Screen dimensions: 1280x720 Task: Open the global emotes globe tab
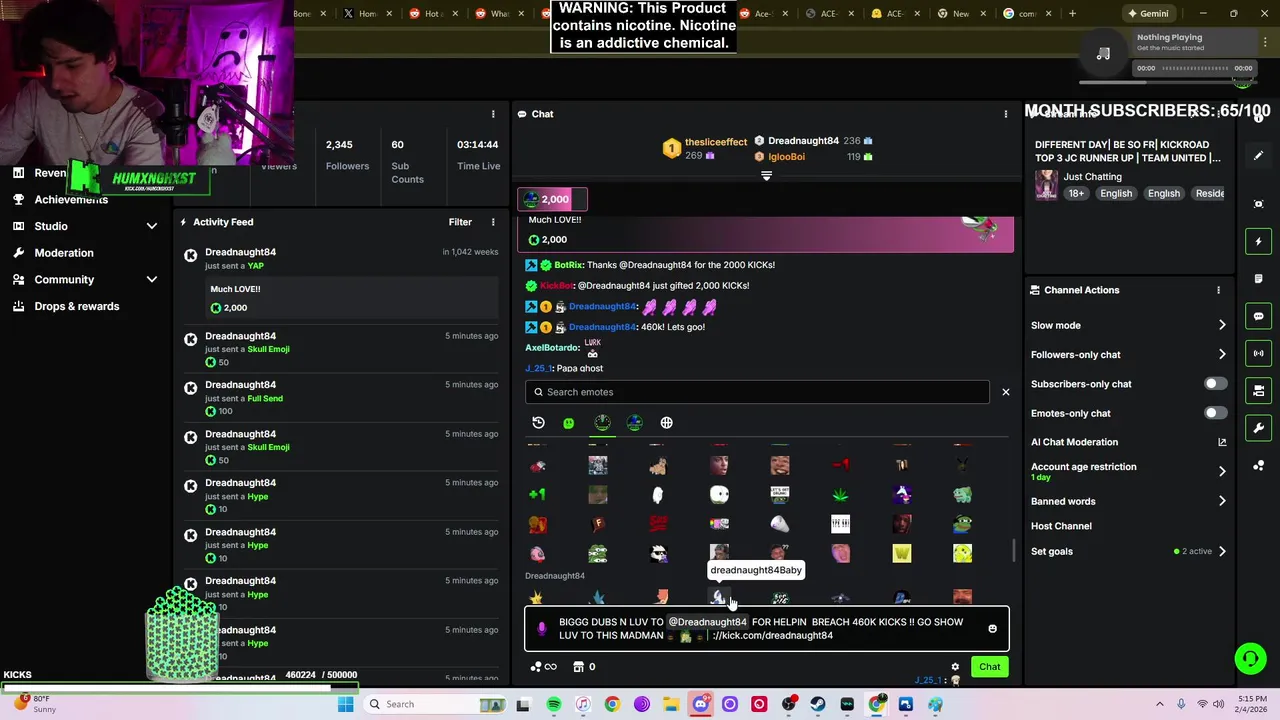pos(666,423)
